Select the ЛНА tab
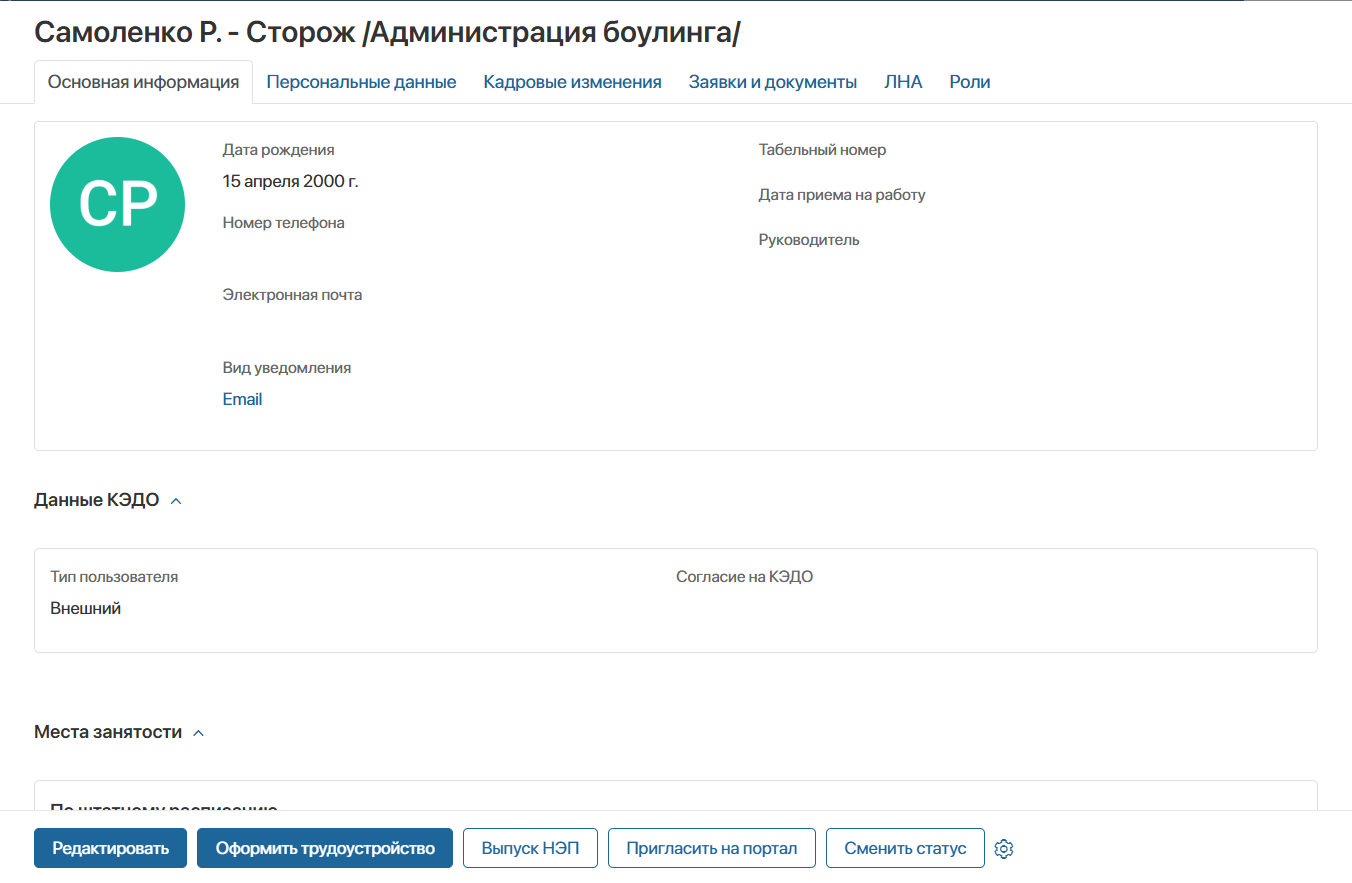Viewport: 1352px width, 883px height. (903, 82)
